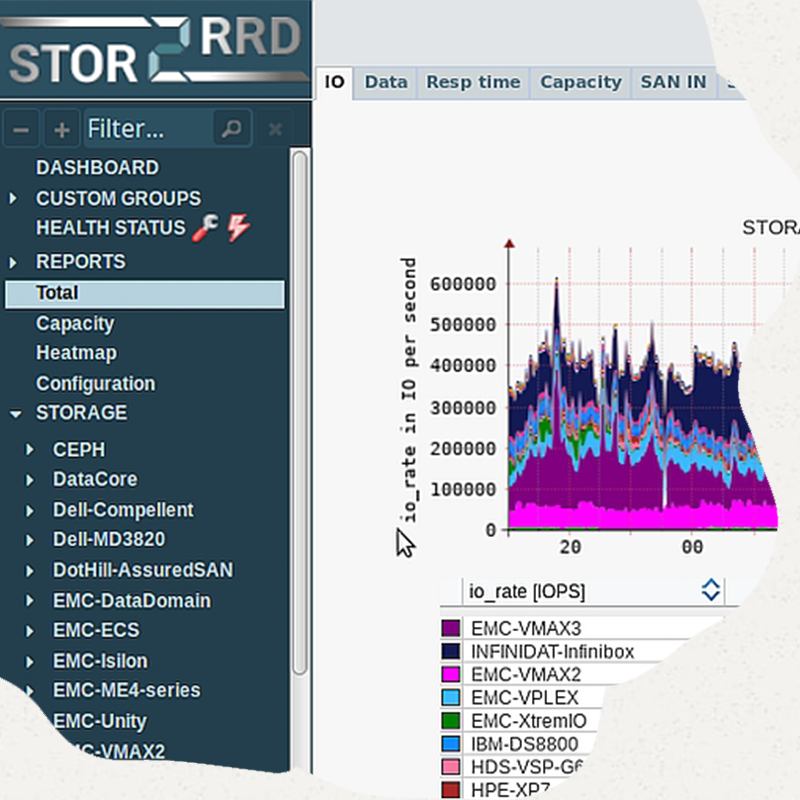This screenshot has width=800, height=800.
Task: Click the red wrench health status icon
Action: [205, 228]
